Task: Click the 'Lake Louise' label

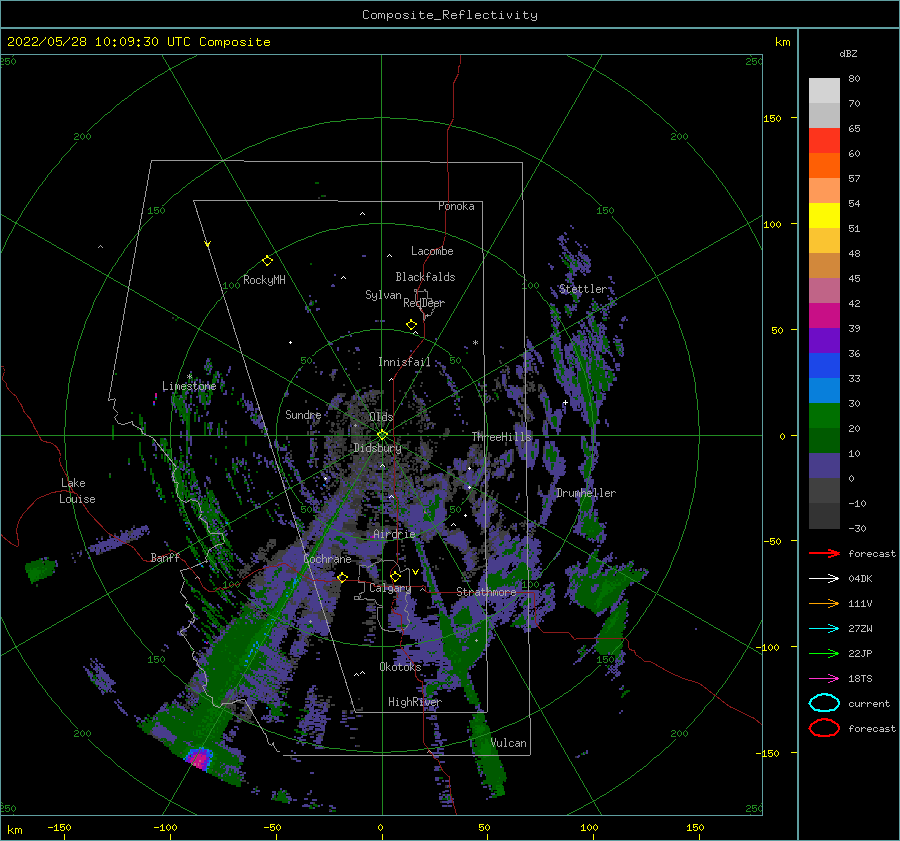Action: pos(77,491)
